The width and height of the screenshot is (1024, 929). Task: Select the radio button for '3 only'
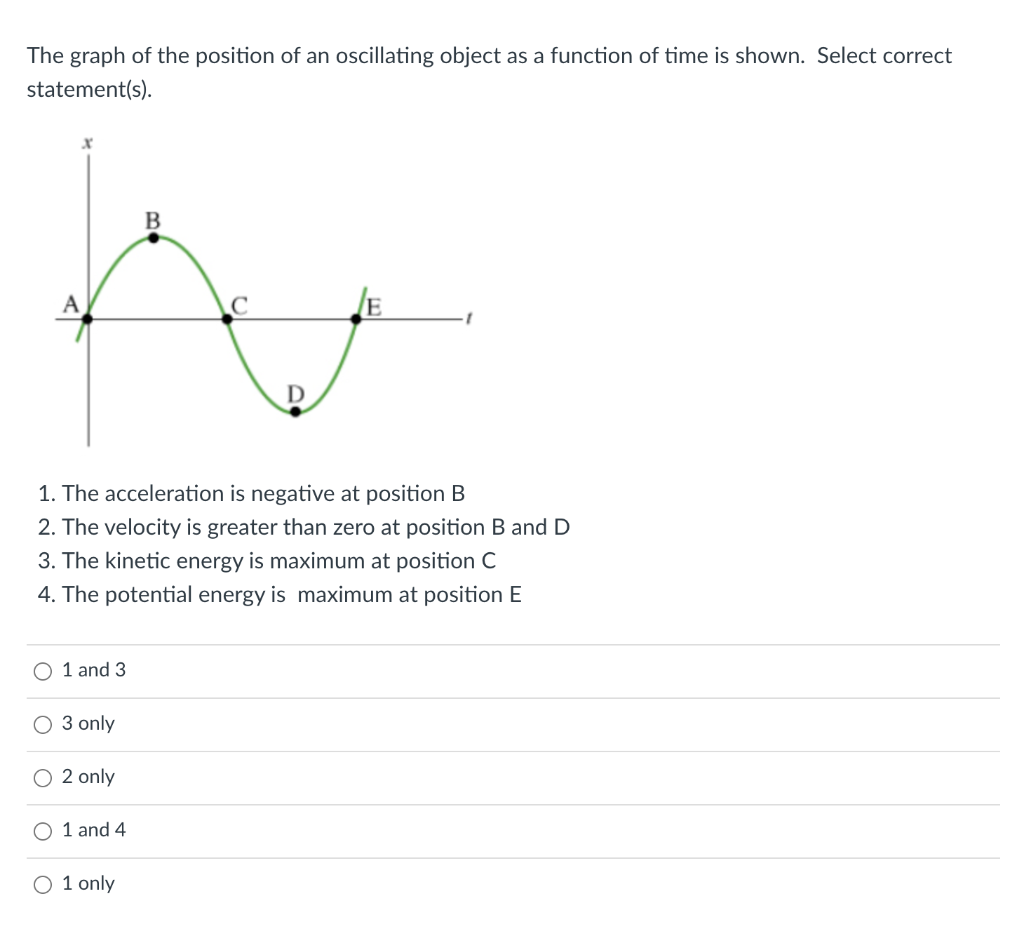[42, 724]
